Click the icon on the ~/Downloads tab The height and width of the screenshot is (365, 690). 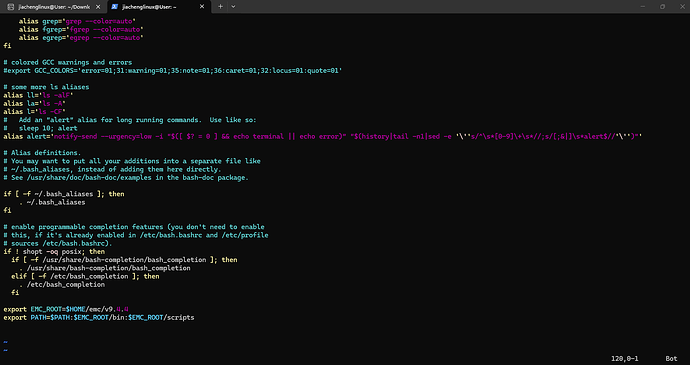tap(11, 7)
